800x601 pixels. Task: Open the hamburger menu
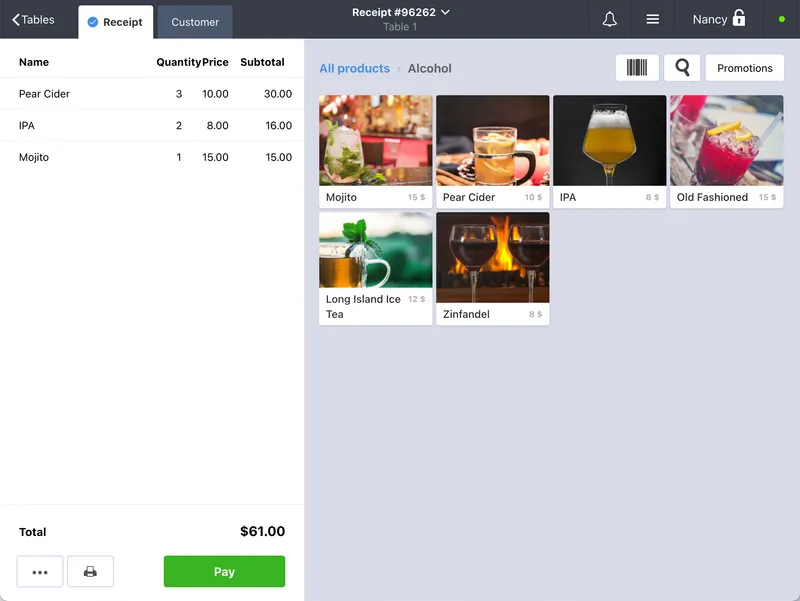pos(652,19)
